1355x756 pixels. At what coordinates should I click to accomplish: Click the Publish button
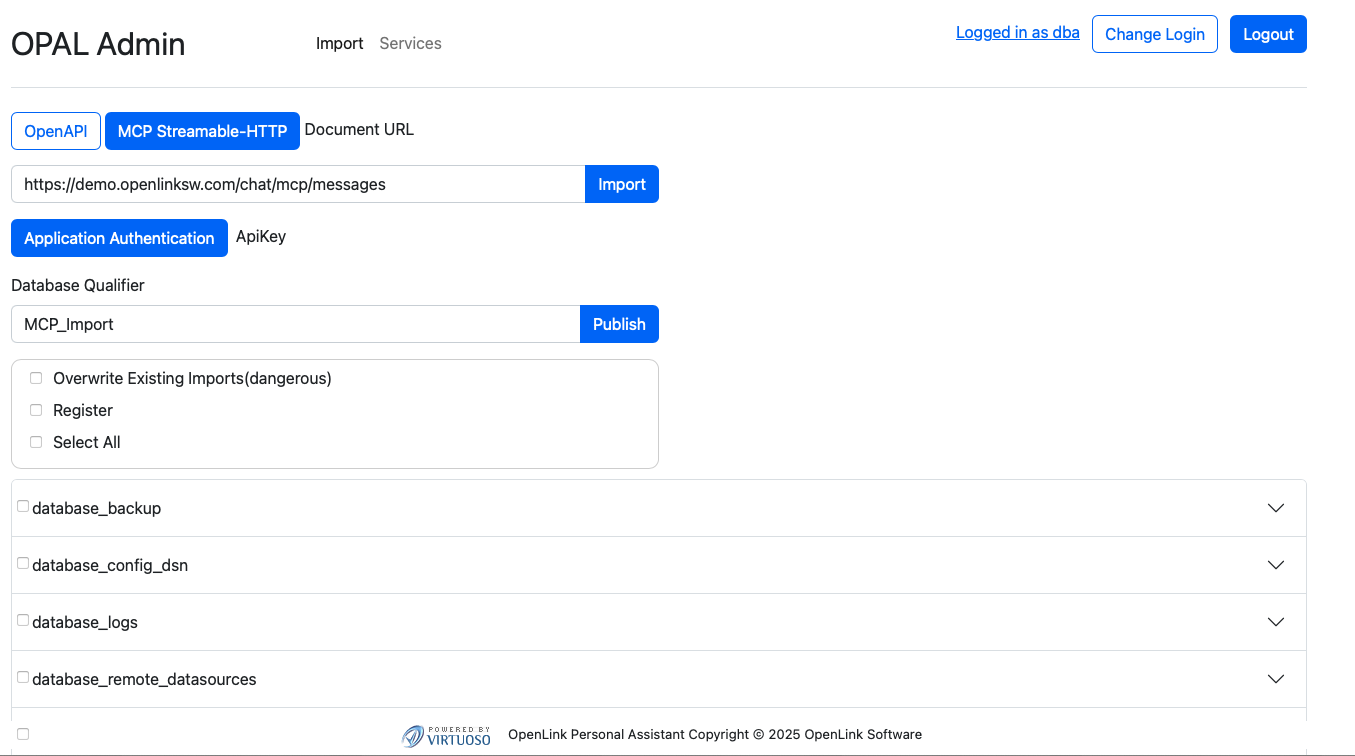tap(619, 324)
